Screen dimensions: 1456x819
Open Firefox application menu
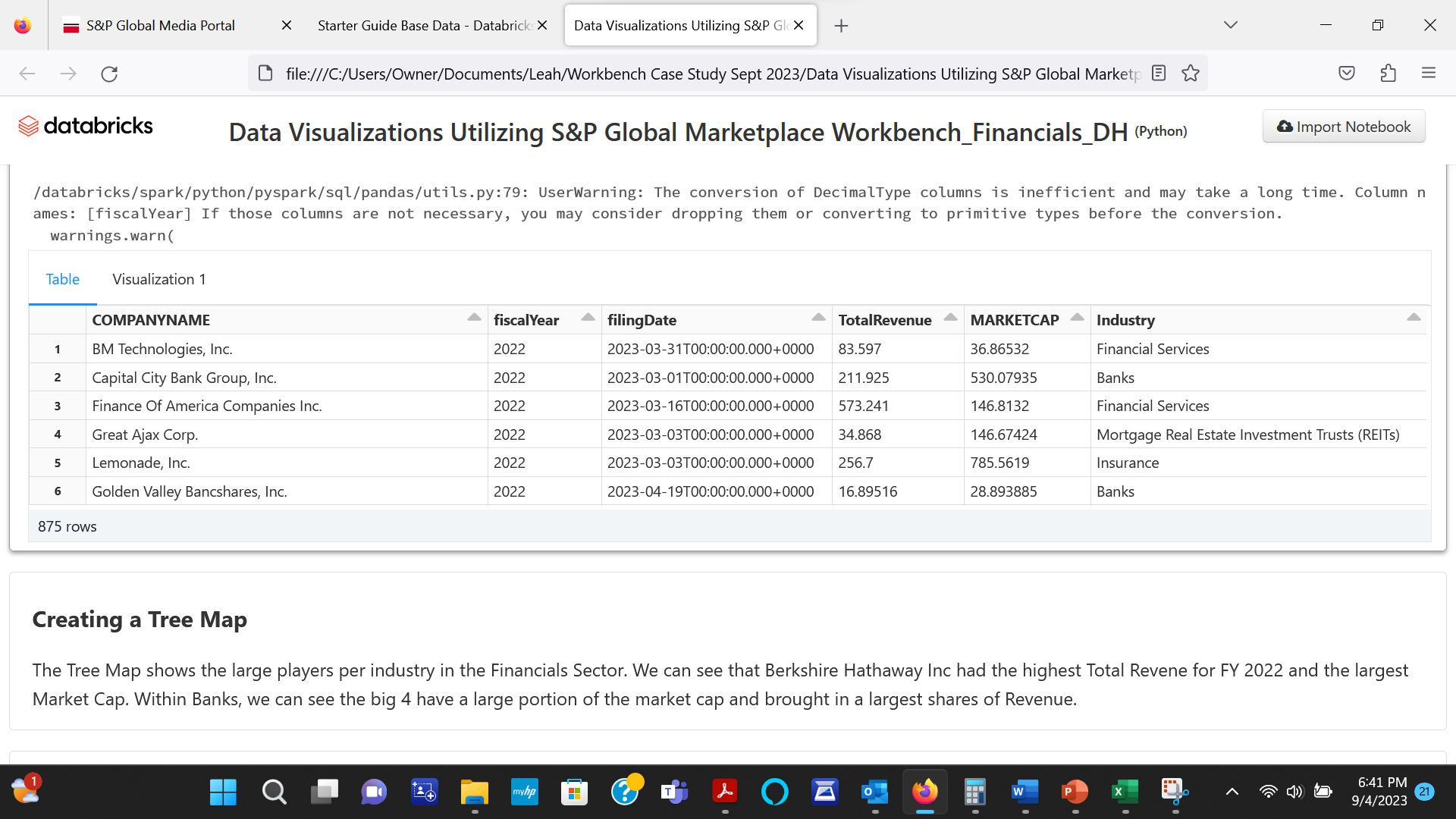coord(1429,74)
